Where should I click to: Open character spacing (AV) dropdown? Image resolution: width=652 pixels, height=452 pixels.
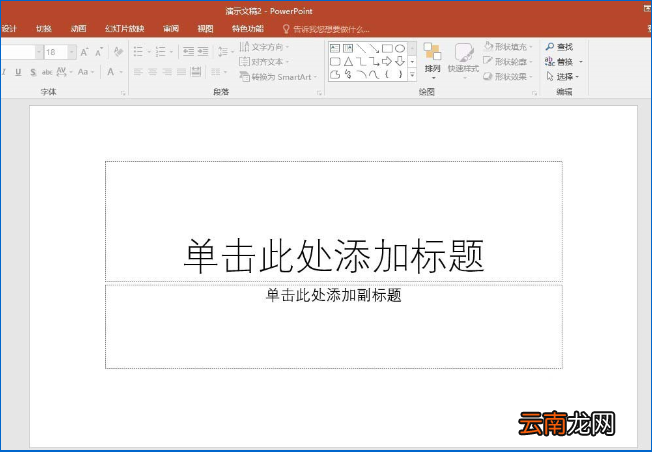[x=64, y=72]
